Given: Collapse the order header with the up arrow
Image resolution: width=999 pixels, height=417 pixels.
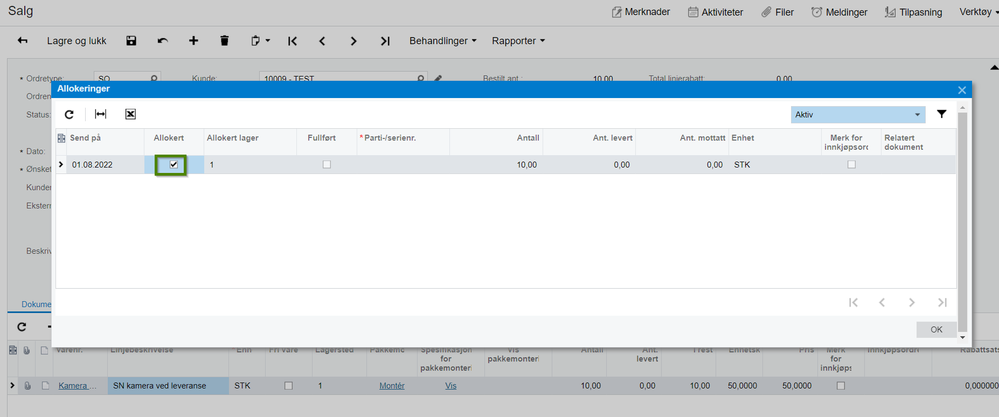Looking at the screenshot, I should [x=994, y=67].
